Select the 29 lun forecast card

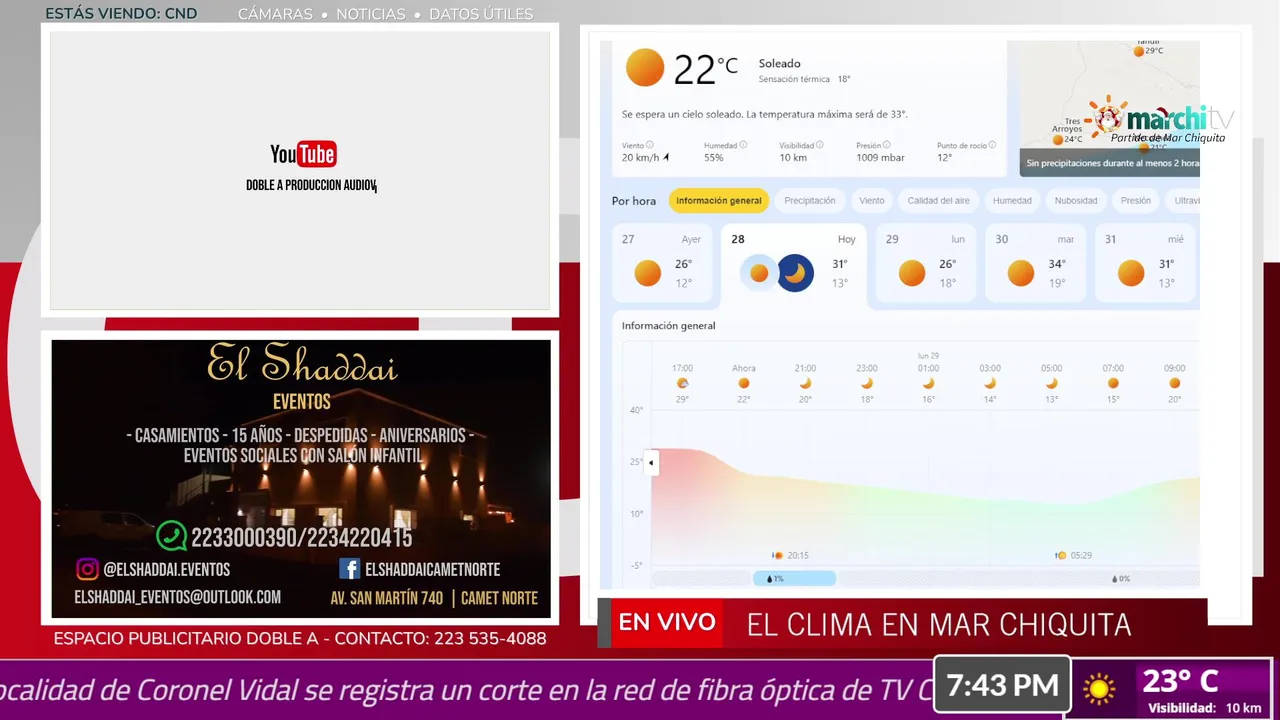point(925,263)
